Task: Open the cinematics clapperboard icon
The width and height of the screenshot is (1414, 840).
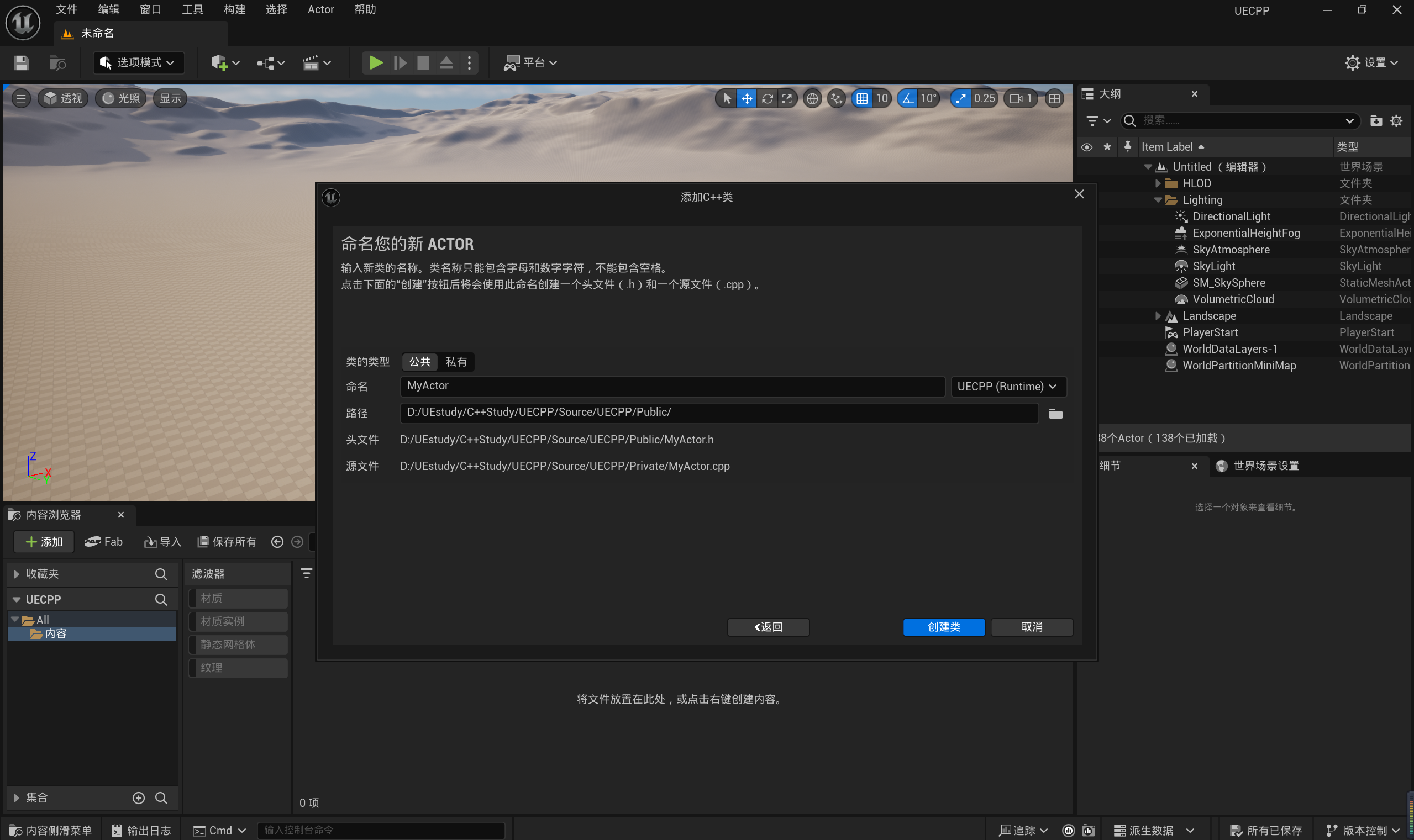Action: point(311,62)
